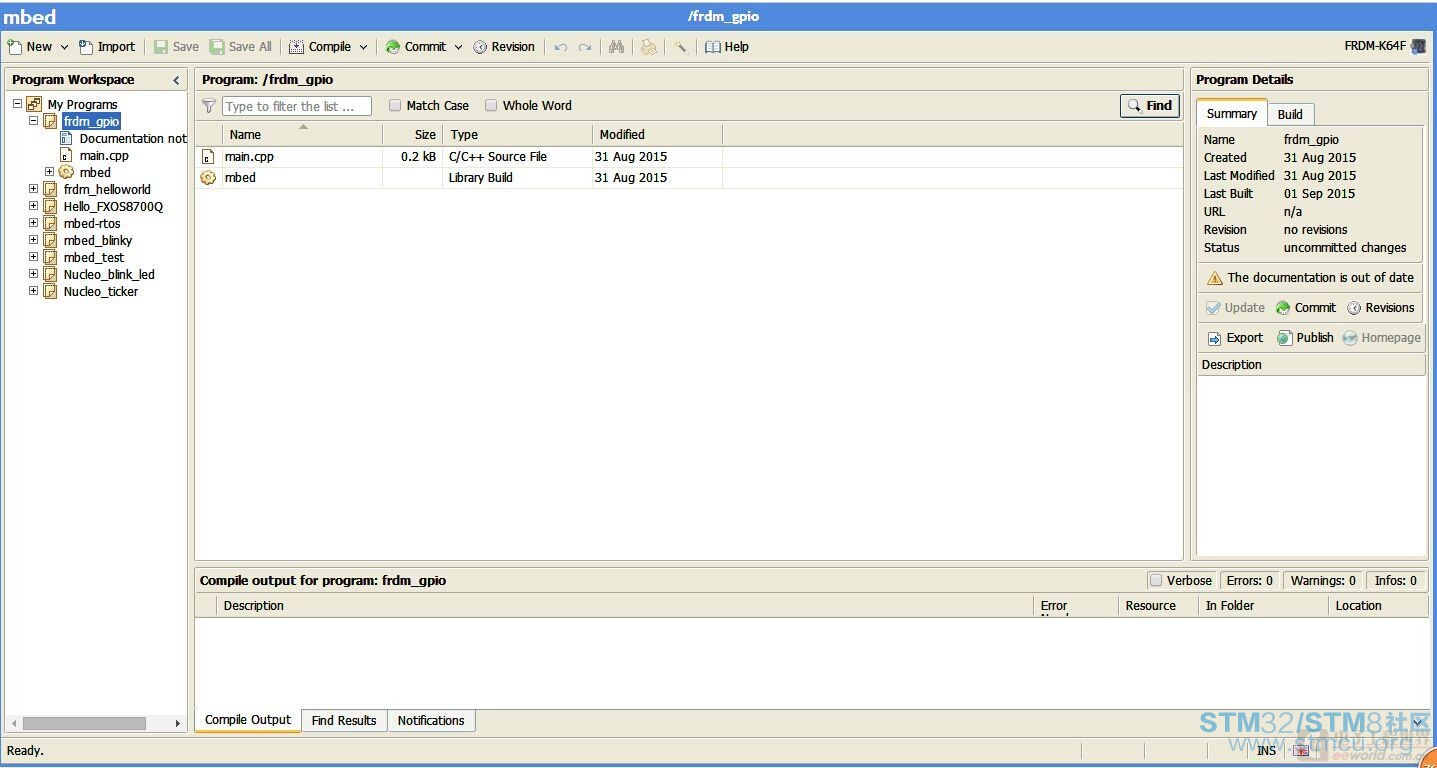Collapse the My Programs tree node
1437x768 pixels.
17,104
